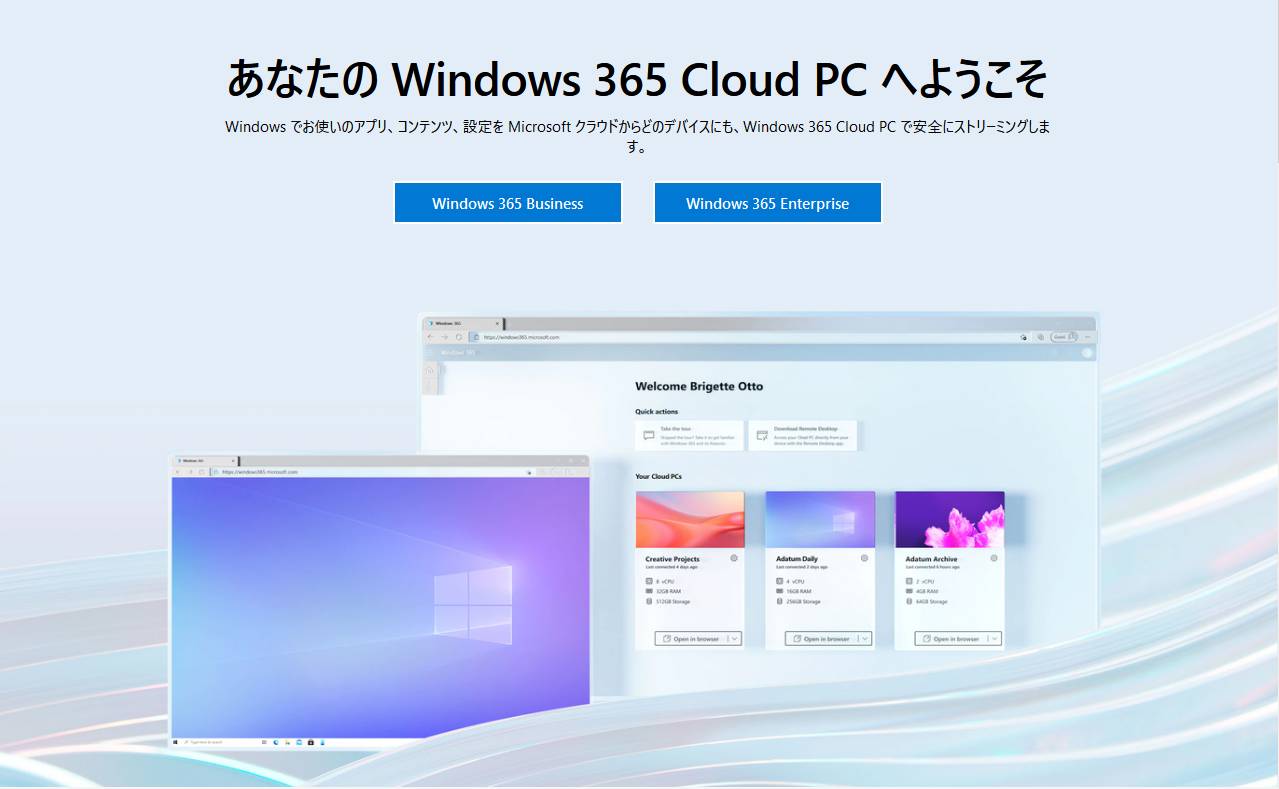Select the Adatum Archive pink crystal thumbnail
The image size is (1279, 789).
click(x=950, y=519)
